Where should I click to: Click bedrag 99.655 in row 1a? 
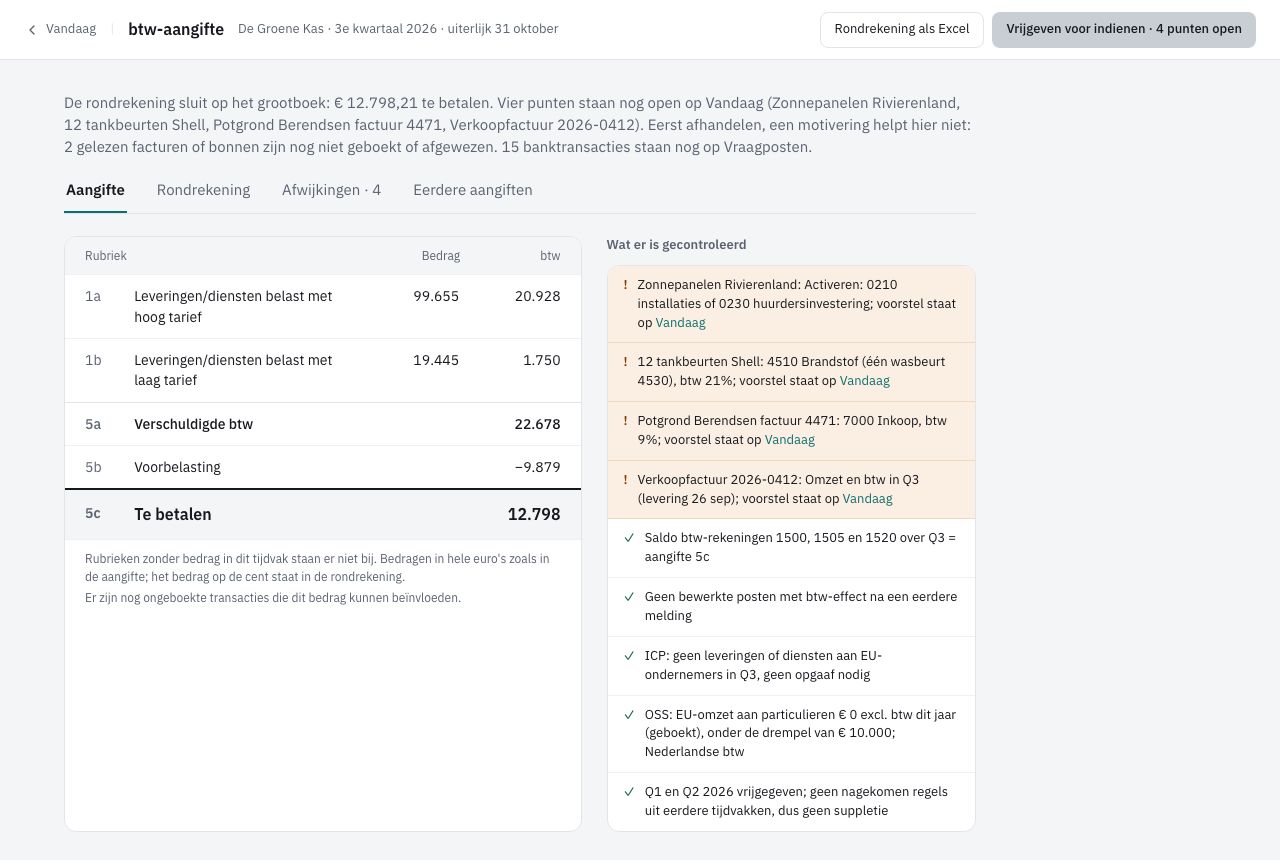point(436,296)
